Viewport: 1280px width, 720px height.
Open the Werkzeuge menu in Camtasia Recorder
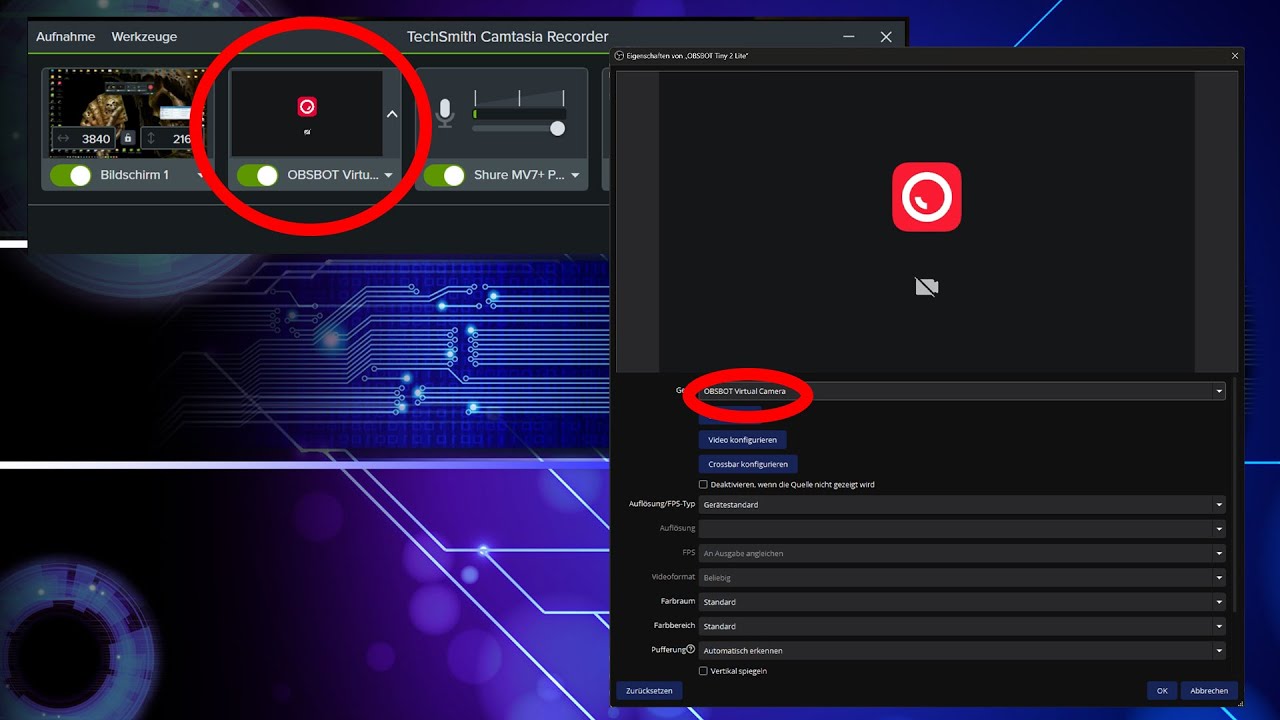tap(144, 36)
